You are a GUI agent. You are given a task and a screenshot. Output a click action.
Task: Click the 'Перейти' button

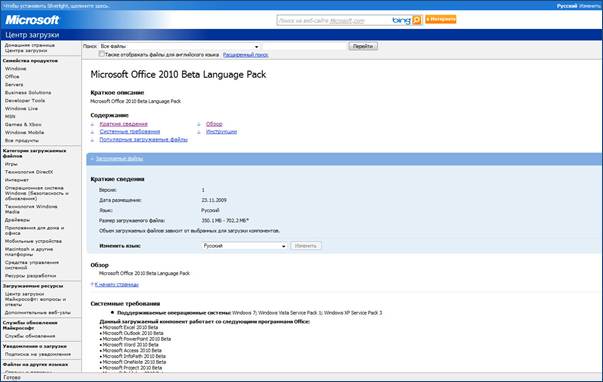point(363,46)
